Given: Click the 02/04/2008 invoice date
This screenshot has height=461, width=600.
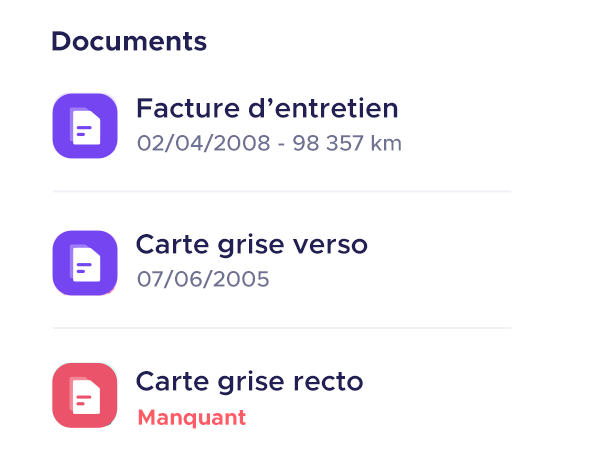Looking at the screenshot, I should (x=203, y=143).
